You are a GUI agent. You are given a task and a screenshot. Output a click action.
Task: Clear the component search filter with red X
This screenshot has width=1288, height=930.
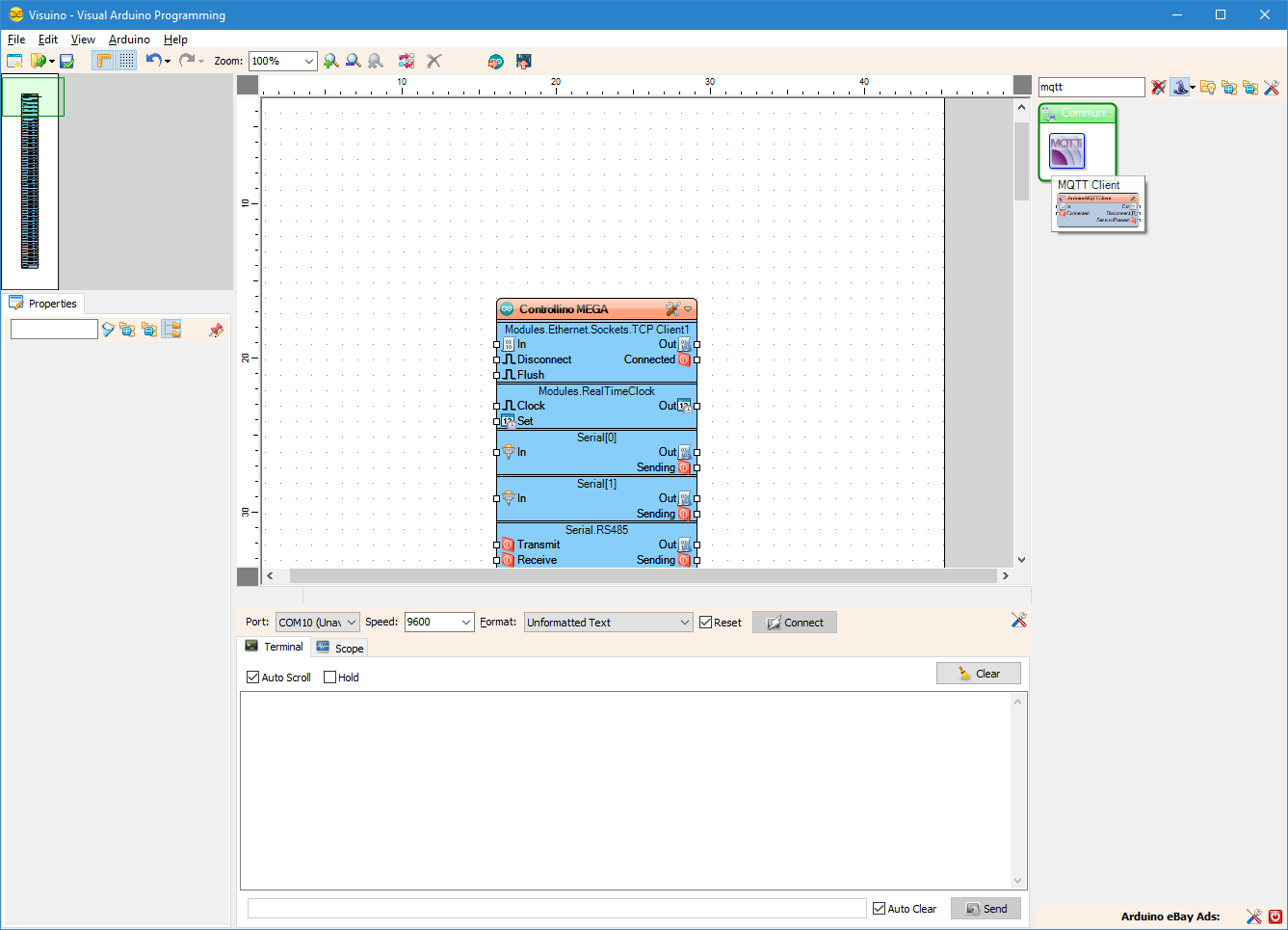(1158, 88)
